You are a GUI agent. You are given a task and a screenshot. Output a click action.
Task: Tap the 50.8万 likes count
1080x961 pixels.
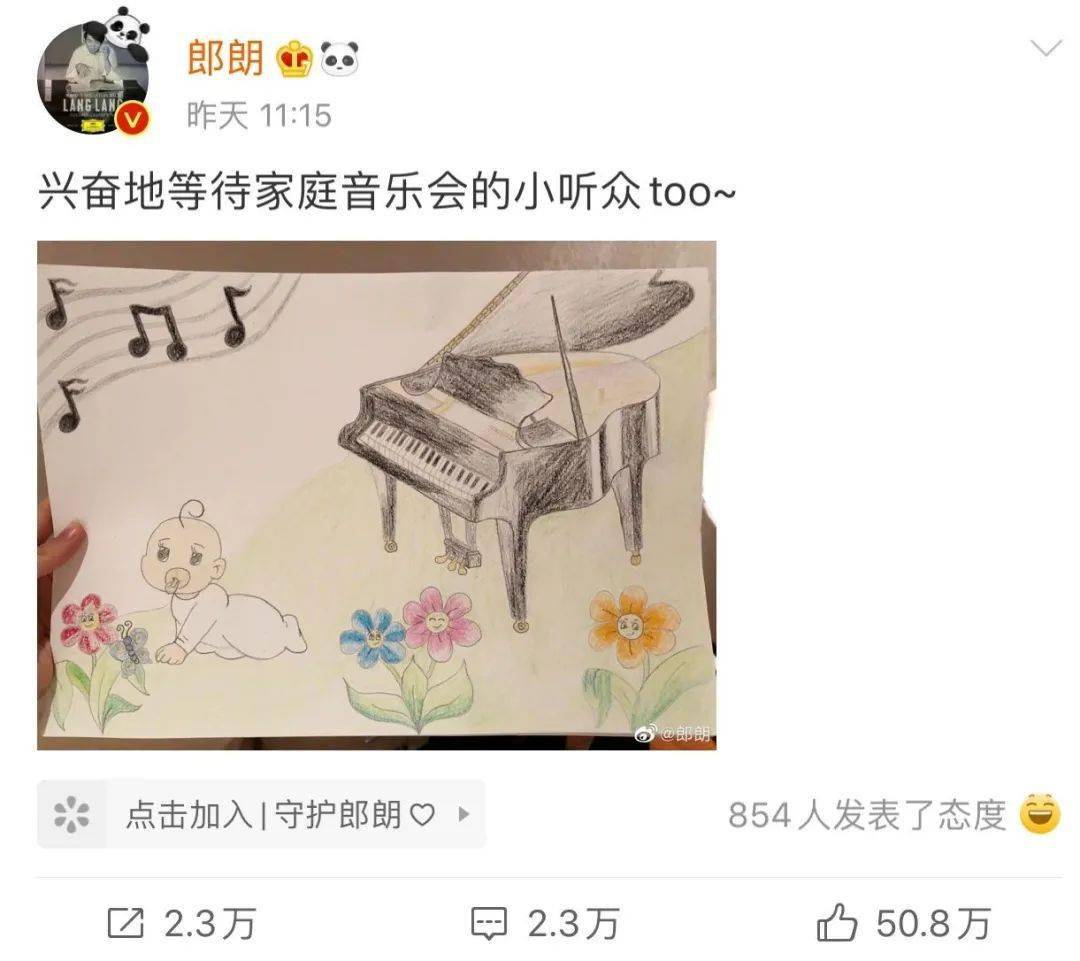pos(933,924)
